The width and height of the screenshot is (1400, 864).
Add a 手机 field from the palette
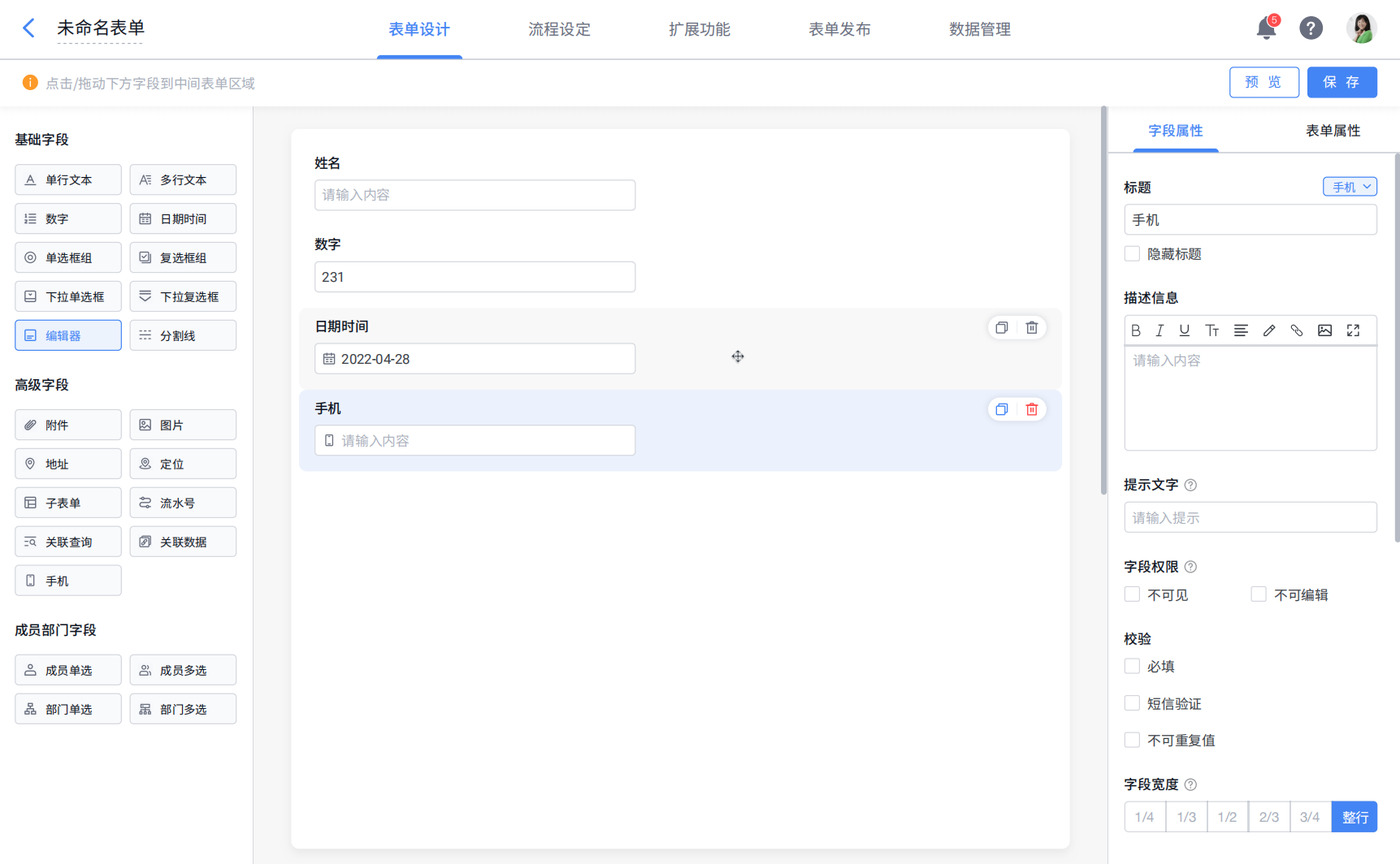68,580
